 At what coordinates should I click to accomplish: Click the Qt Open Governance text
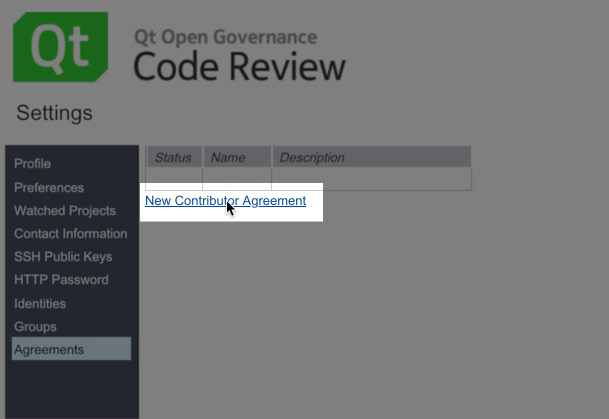point(225,37)
